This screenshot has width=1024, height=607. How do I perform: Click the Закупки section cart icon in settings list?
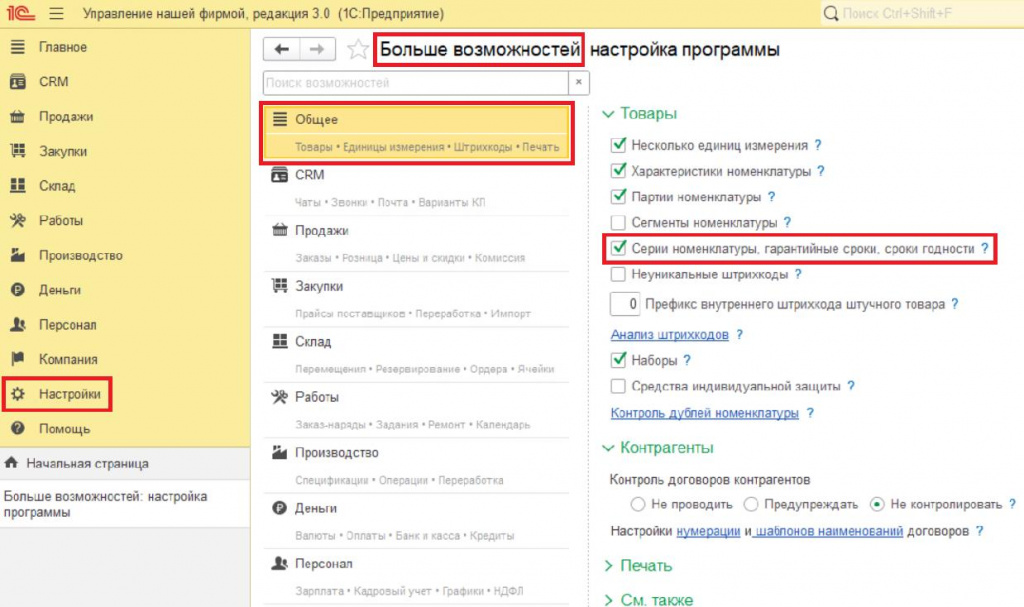280,286
